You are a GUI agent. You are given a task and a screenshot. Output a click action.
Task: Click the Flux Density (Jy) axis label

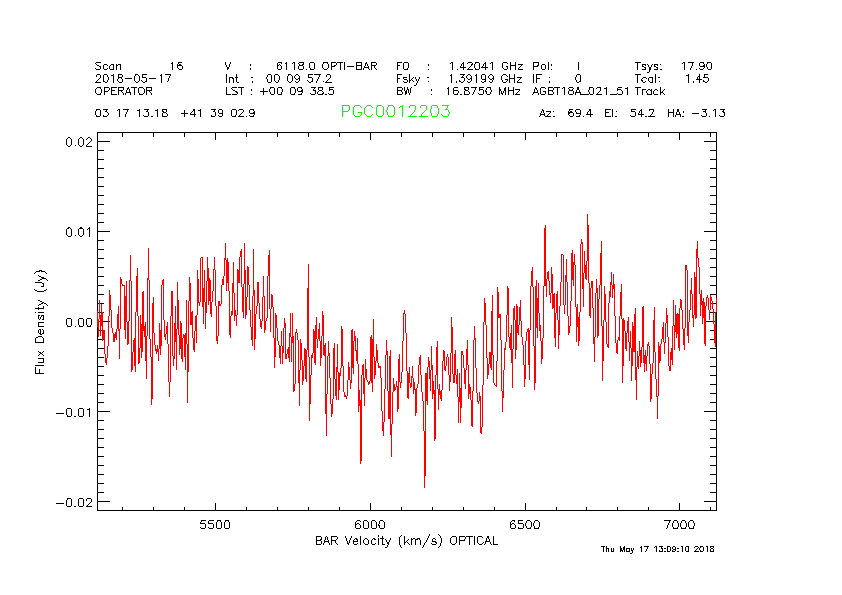(41, 321)
